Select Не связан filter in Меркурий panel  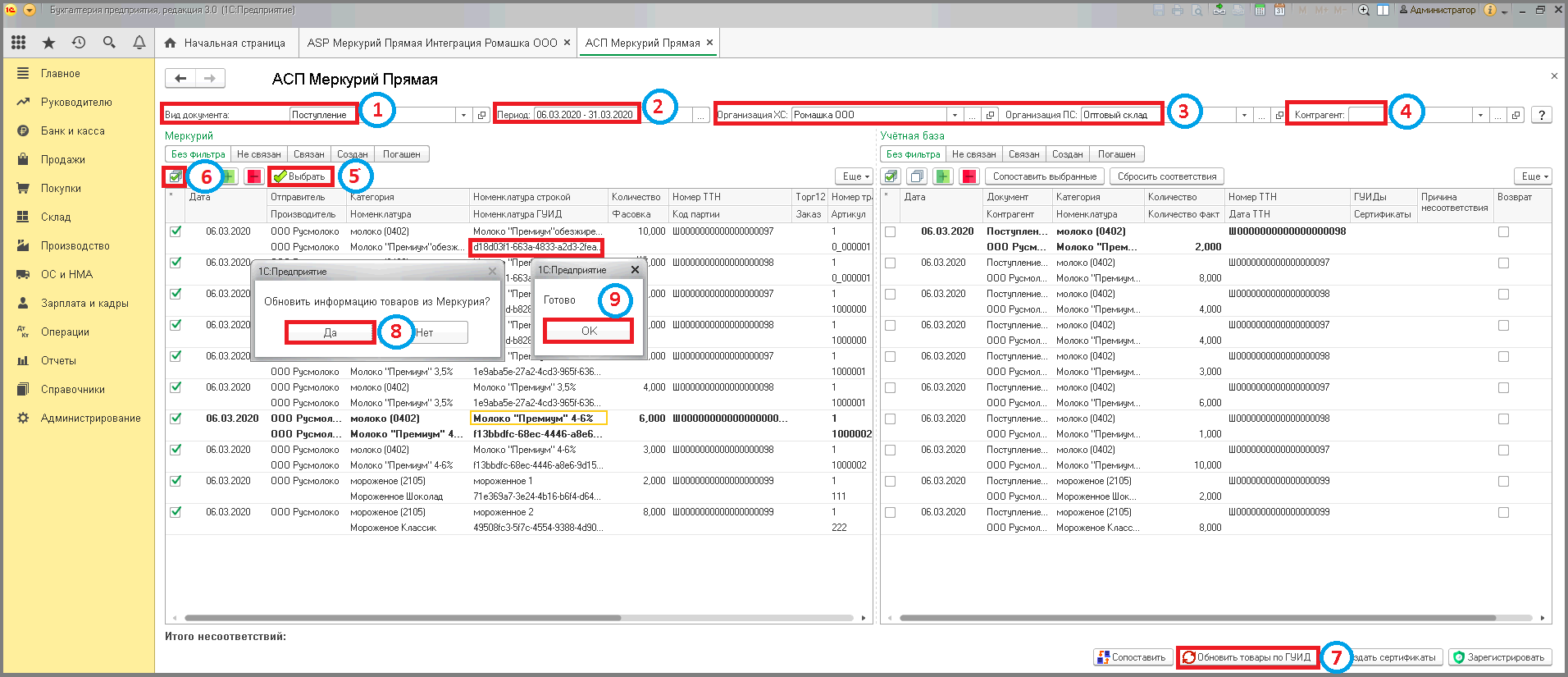pyautogui.click(x=259, y=154)
